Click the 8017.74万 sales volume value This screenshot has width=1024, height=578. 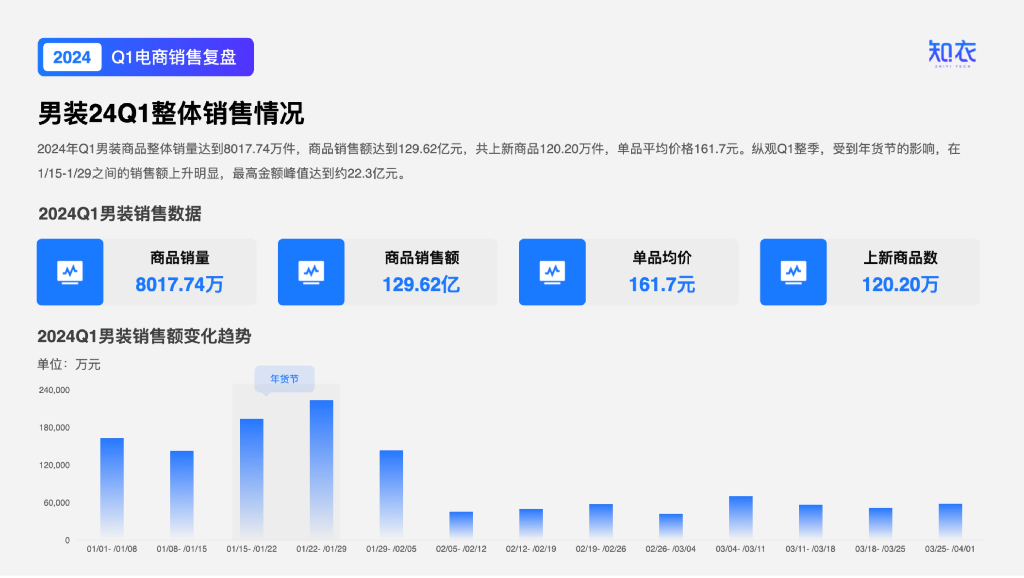(180, 285)
